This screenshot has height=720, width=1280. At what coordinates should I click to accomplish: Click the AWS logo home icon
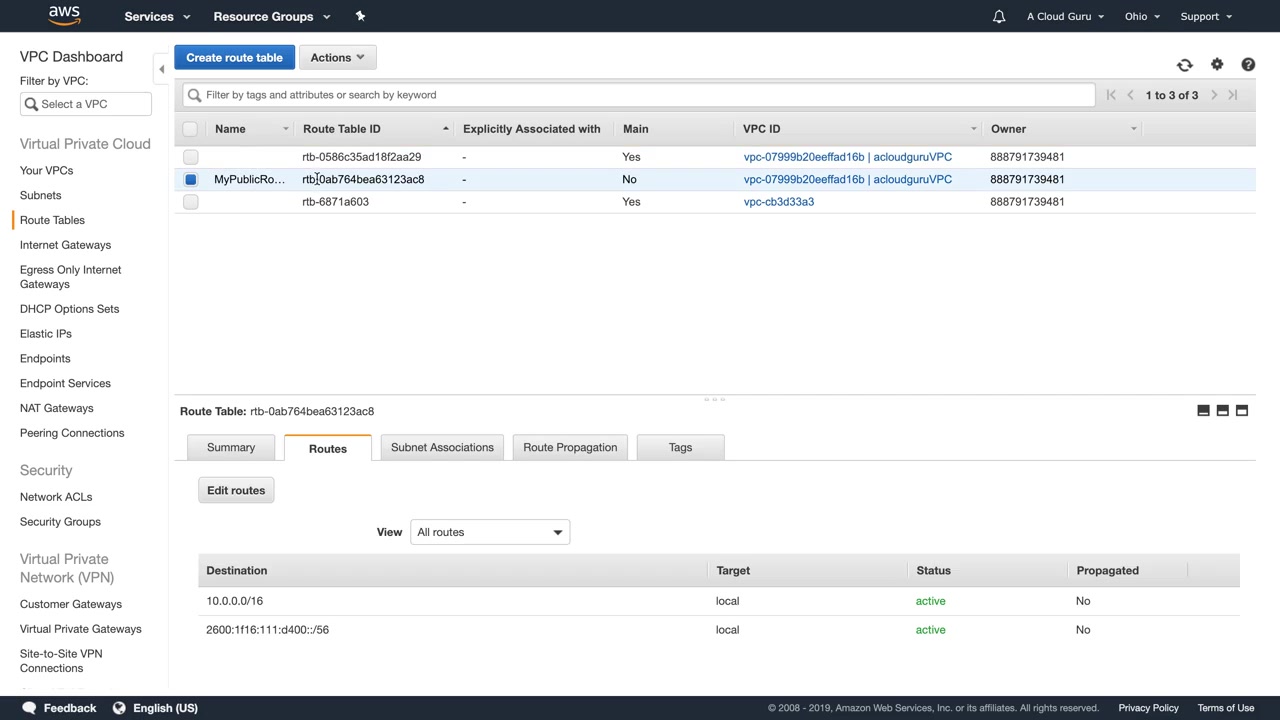(x=64, y=16)
